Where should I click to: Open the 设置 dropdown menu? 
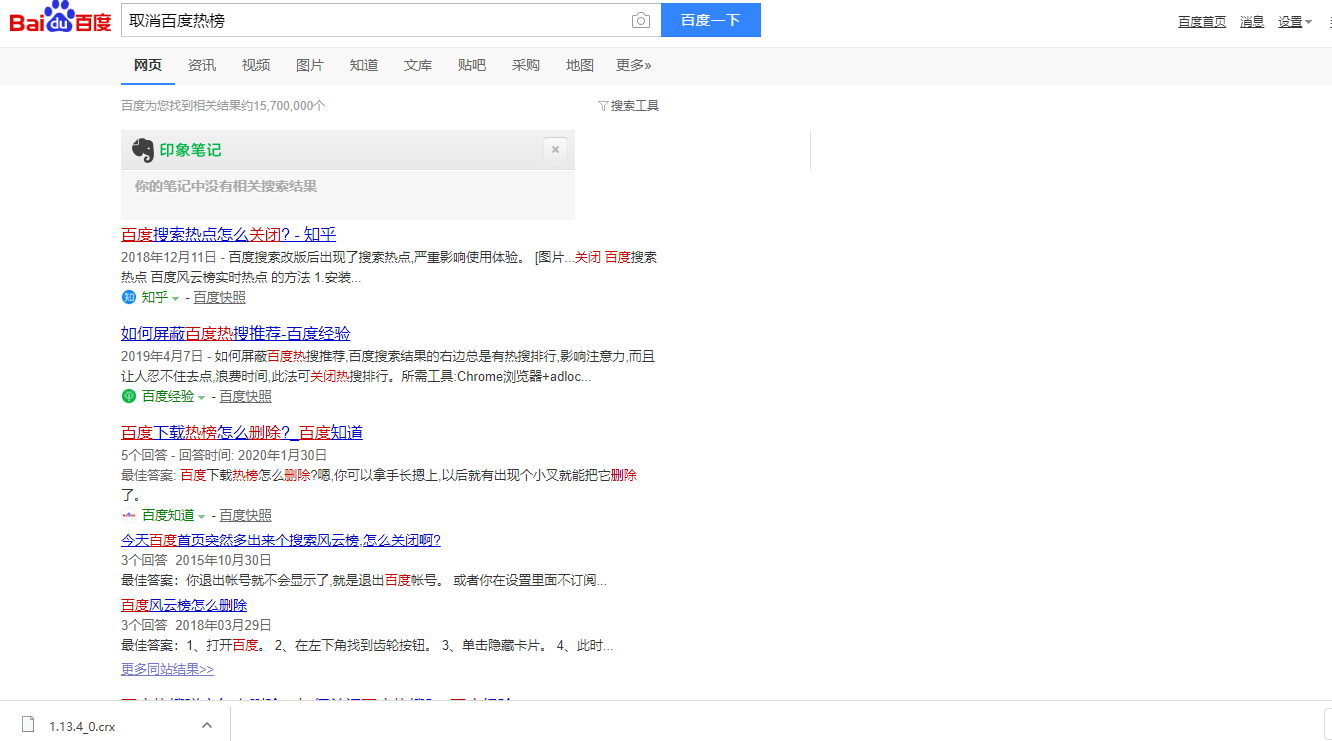1295,22
